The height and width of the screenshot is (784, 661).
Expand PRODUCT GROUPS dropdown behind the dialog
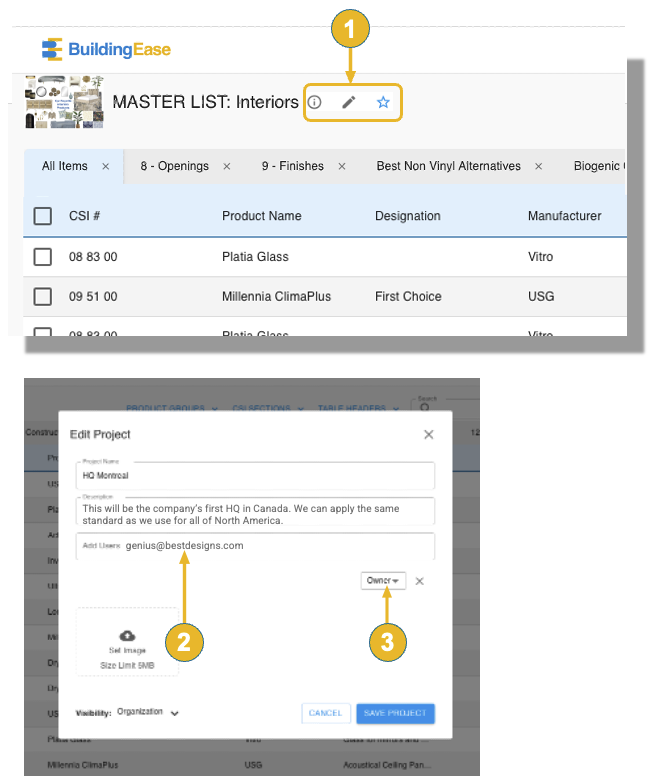tap(172, 408)
